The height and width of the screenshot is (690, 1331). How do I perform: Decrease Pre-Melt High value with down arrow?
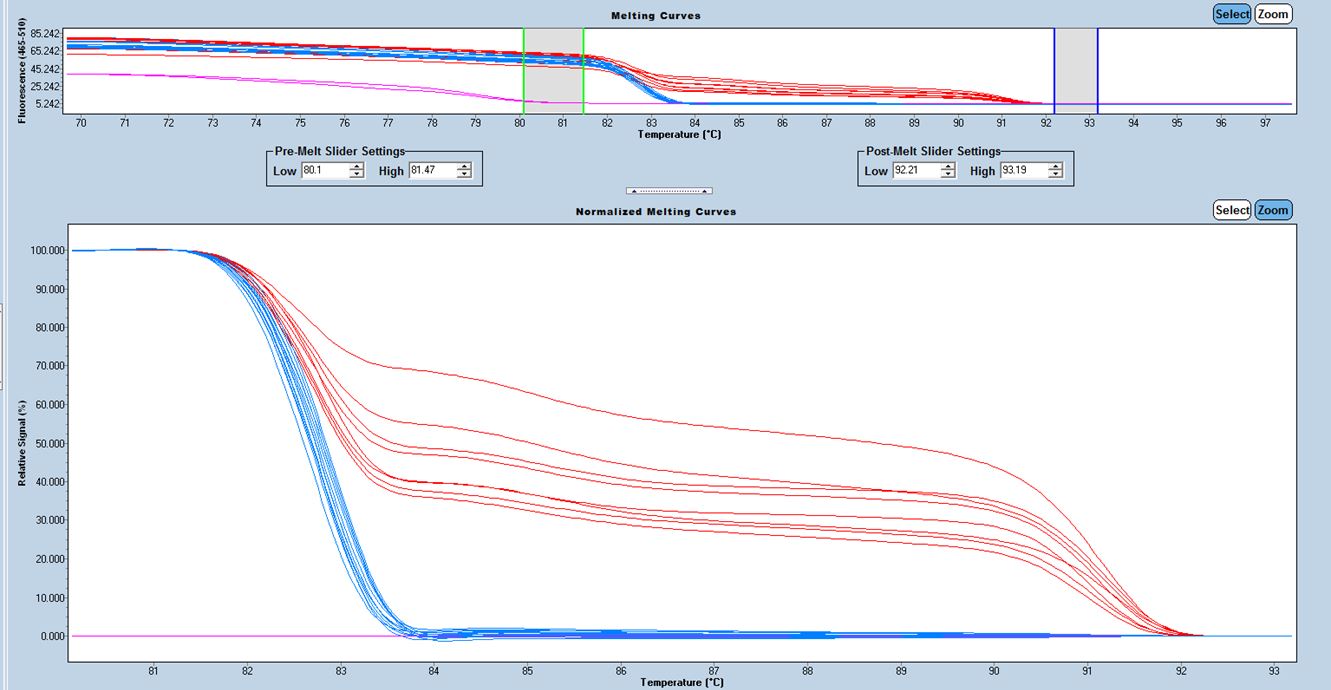(x=463, y=175)
